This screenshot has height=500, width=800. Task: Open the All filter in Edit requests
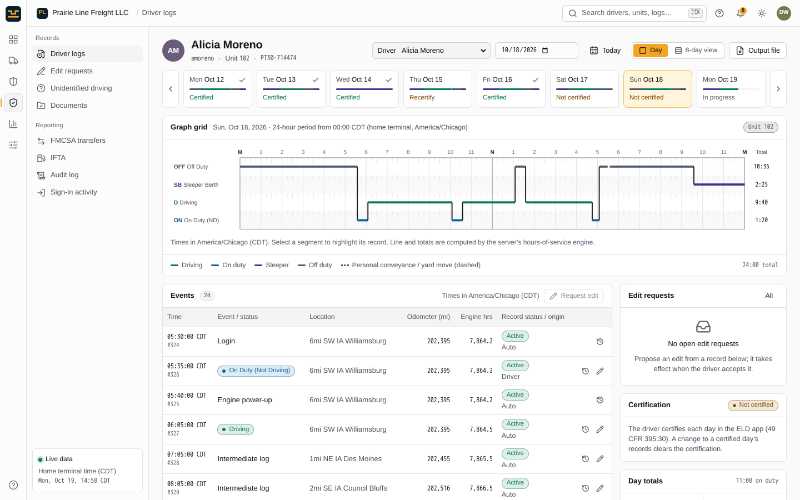click(x=769, y=295)
